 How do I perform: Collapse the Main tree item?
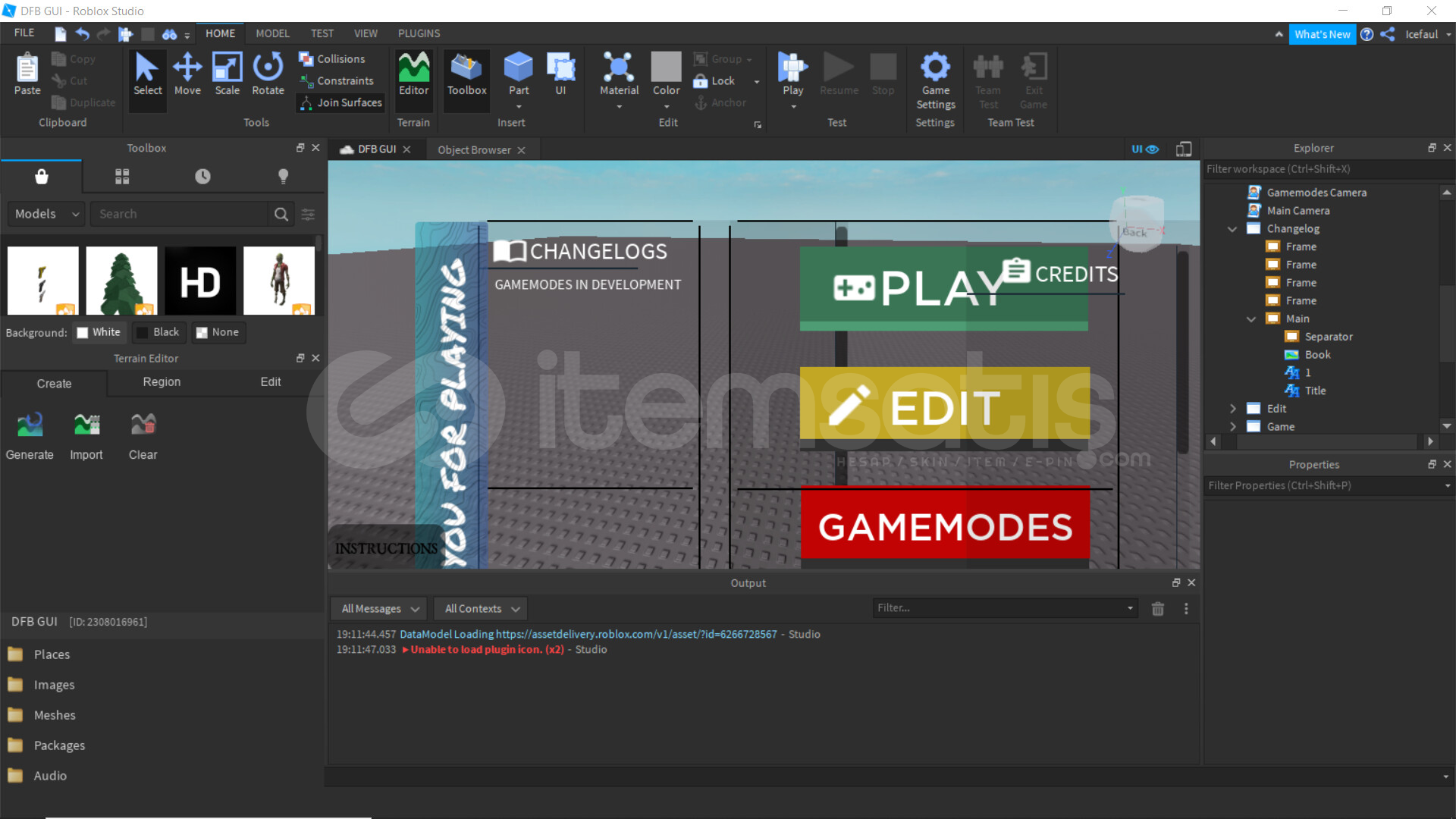click(x=1251, y=319)
